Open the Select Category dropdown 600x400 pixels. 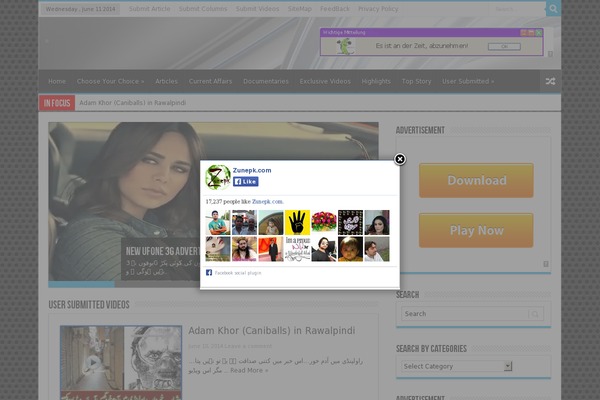coord(457,366)
